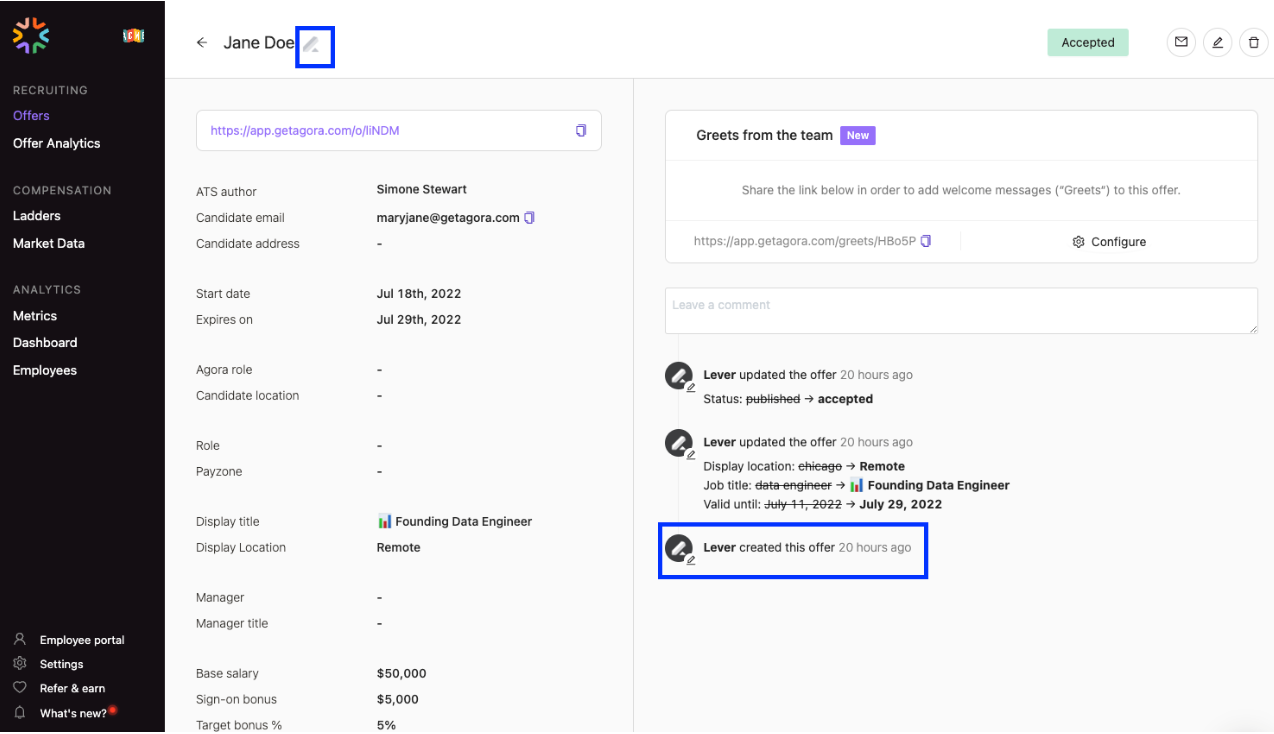Click the Settings gear icon in the sidebar
Screen dimensions: 1274x734
pos(19,663)
